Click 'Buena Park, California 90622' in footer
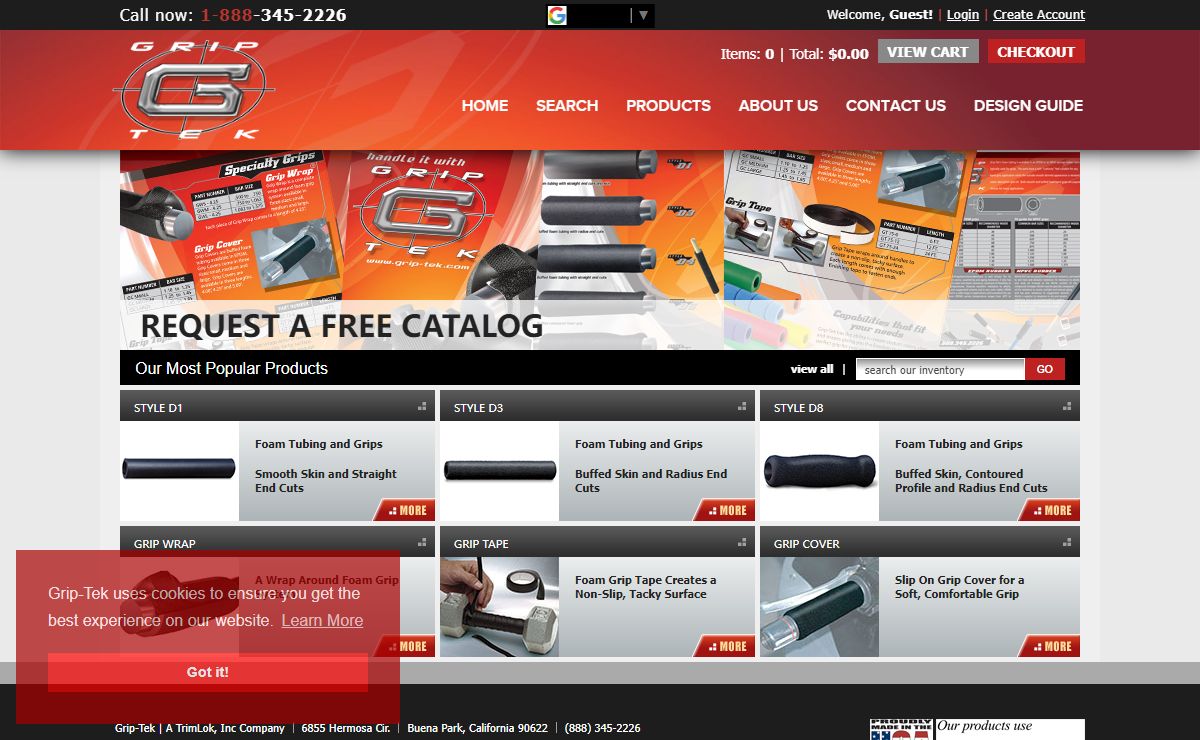1200x740 pixels. coord(477,728)
